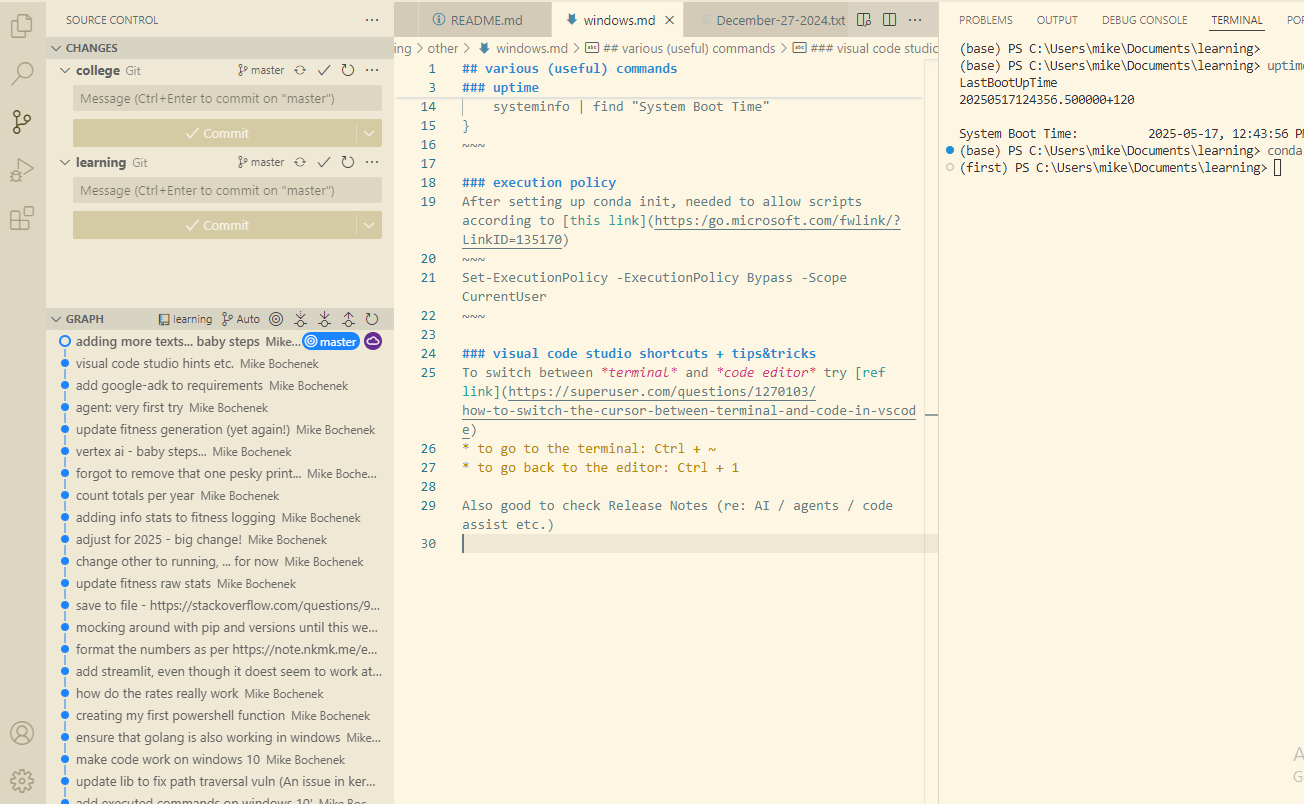Toggle scroll-to-current-commit in the Graph panel
This screenshot has height=804, width=1304.
click(276, 318)
